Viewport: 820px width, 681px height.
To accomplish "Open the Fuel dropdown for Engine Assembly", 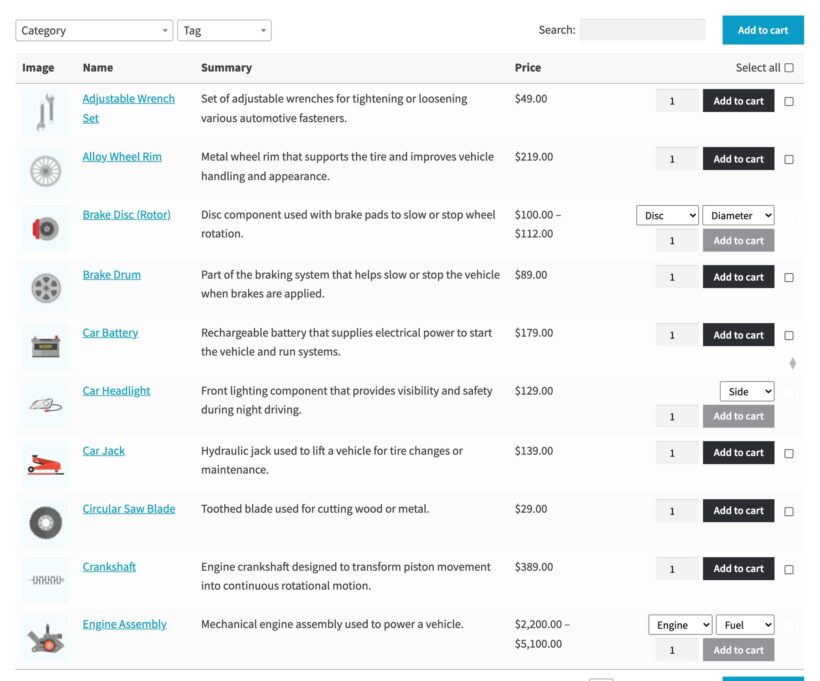I will (745, 625).
